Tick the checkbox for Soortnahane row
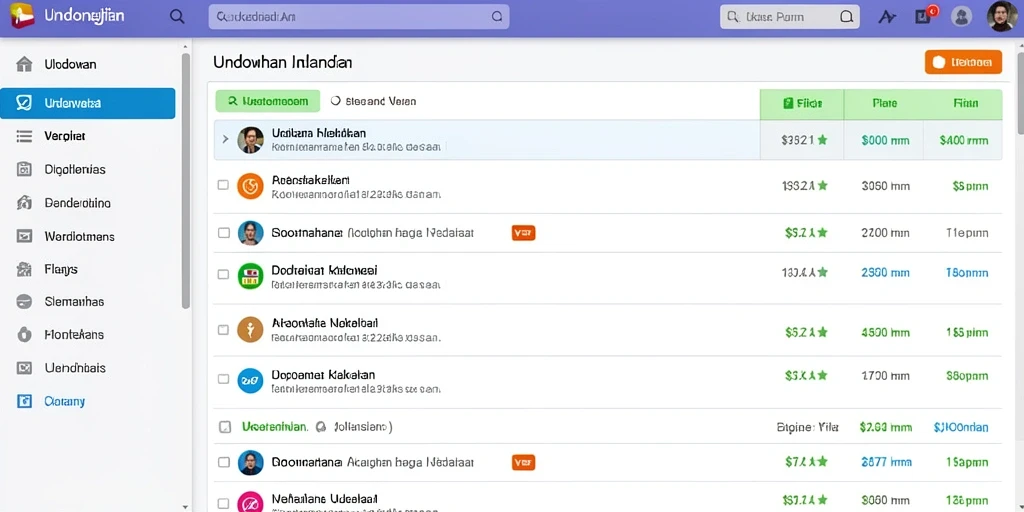This screenshot has width=1024, height=512. [223, 232]
